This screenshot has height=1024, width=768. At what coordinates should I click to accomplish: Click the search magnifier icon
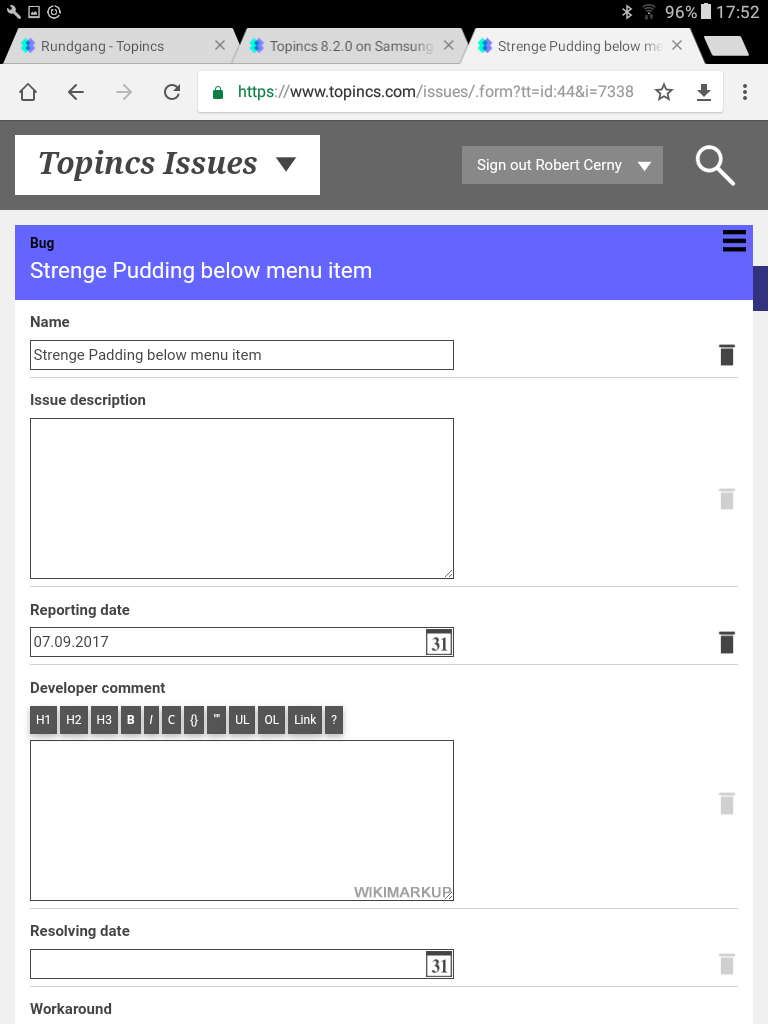715,166
